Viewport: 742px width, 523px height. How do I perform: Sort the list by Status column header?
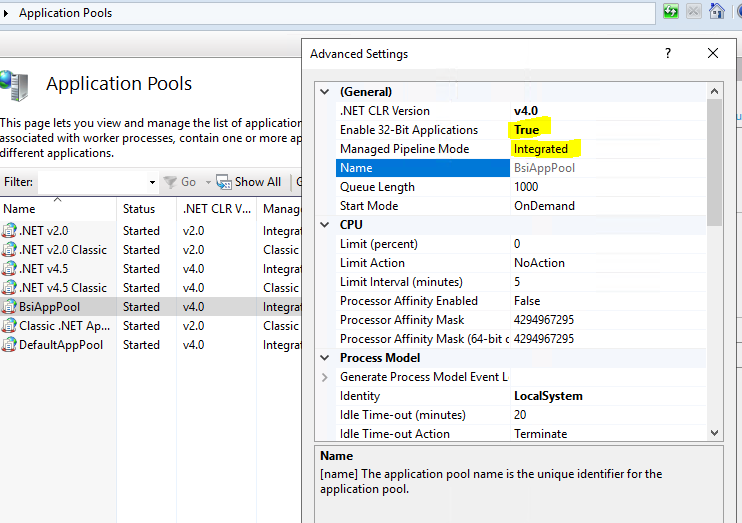139,209
